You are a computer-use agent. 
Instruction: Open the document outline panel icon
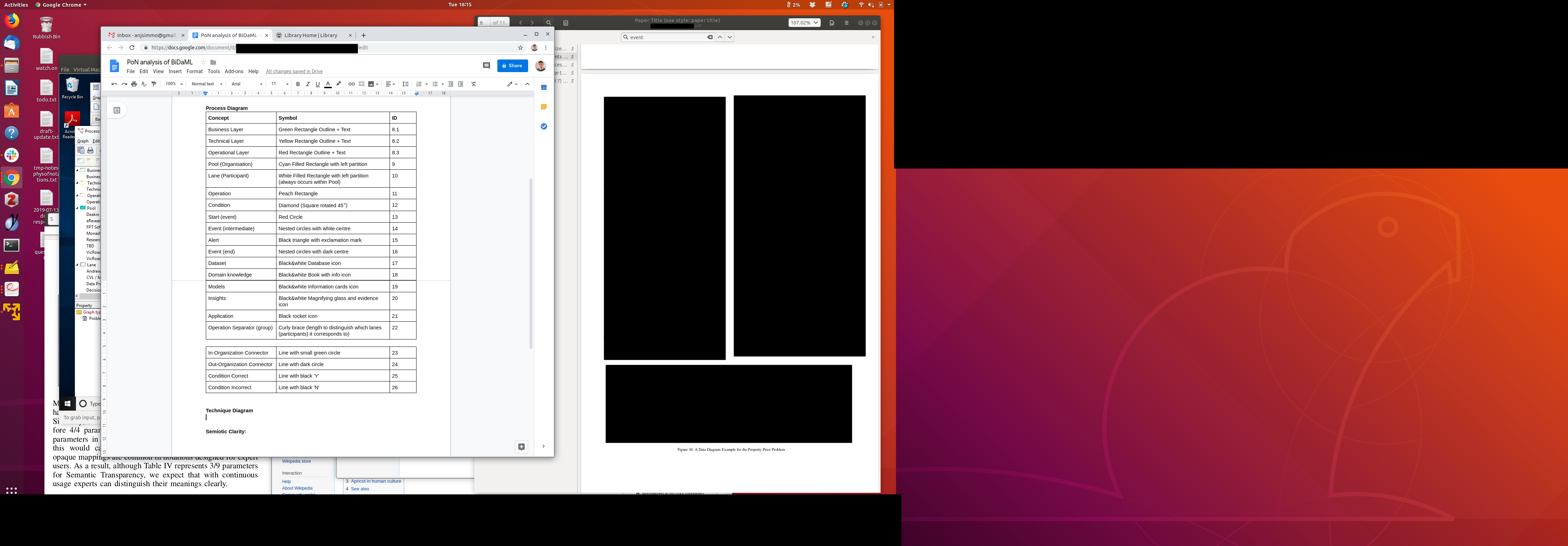[x=117, y=110]
